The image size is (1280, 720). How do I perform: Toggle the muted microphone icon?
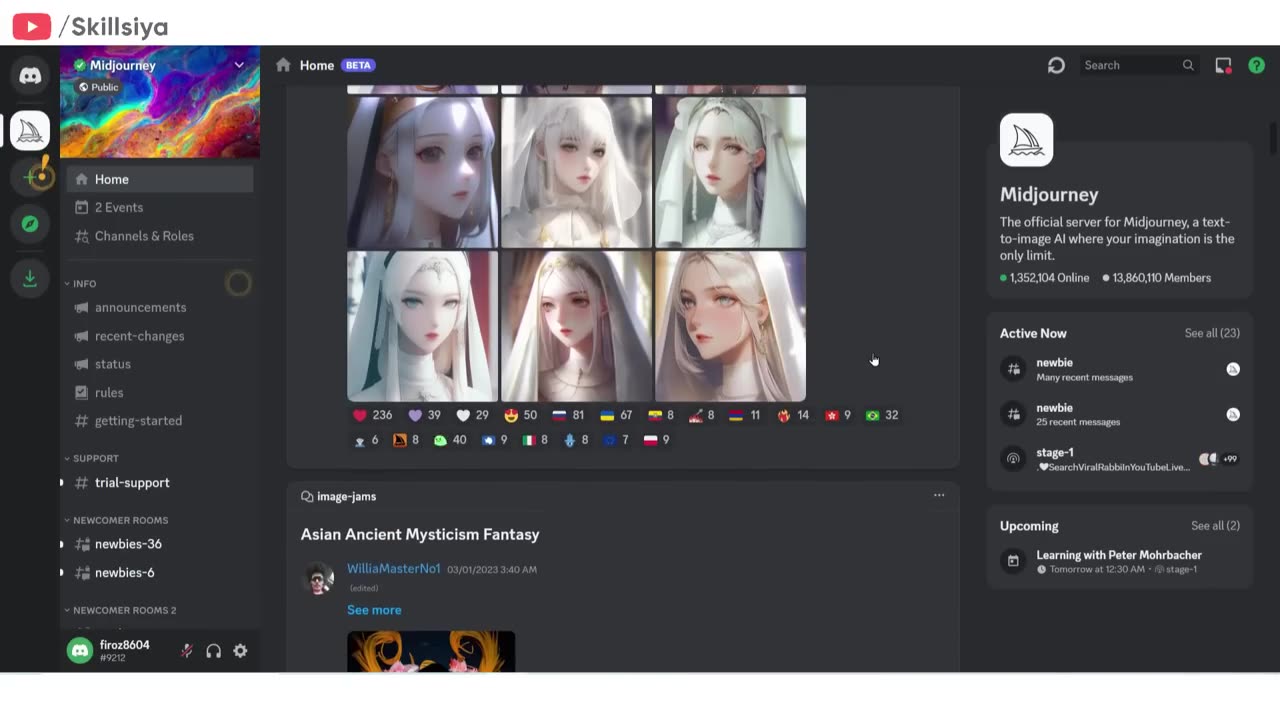point(186,651)
